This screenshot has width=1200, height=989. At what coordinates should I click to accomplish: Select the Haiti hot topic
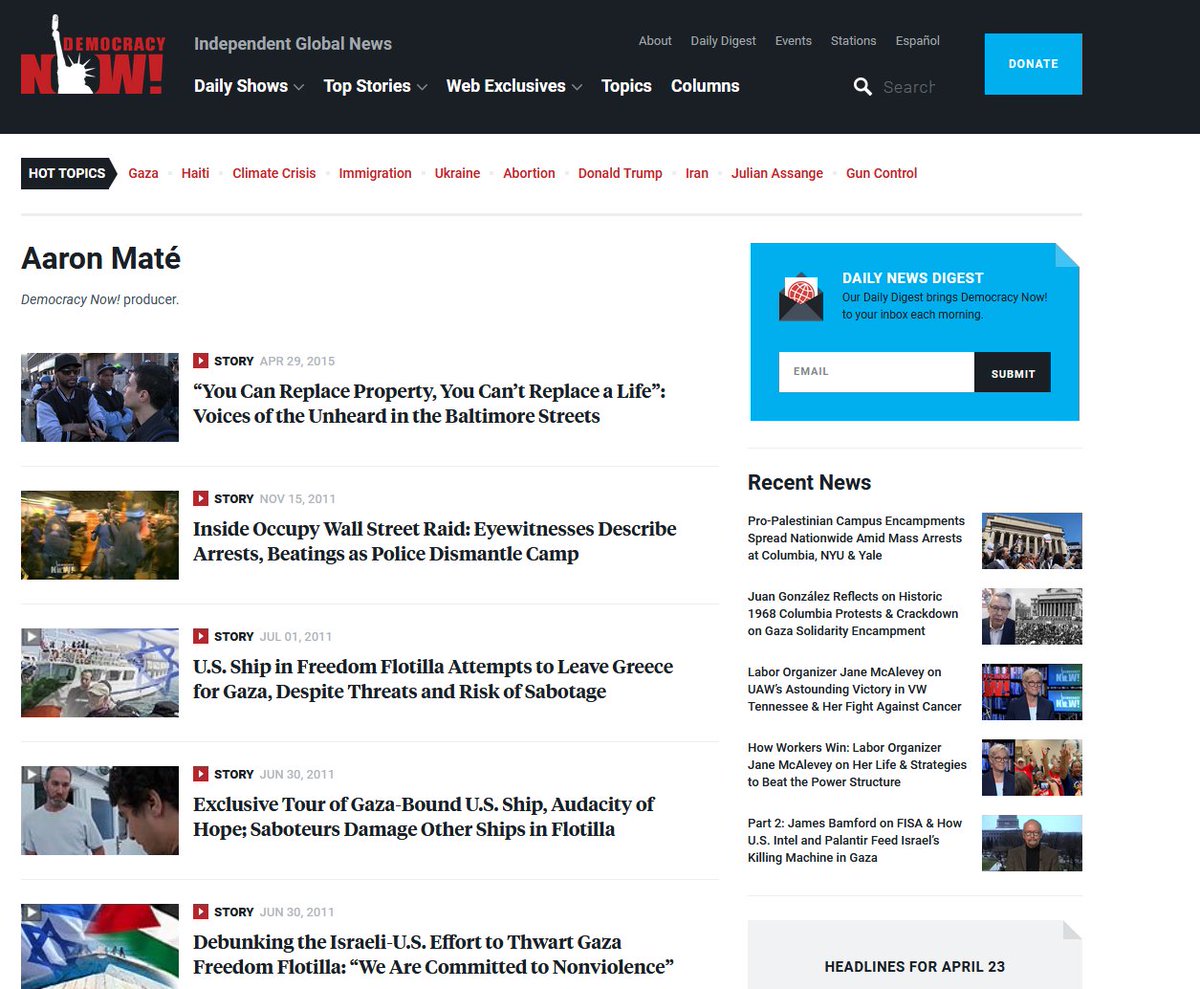(195, 173)
